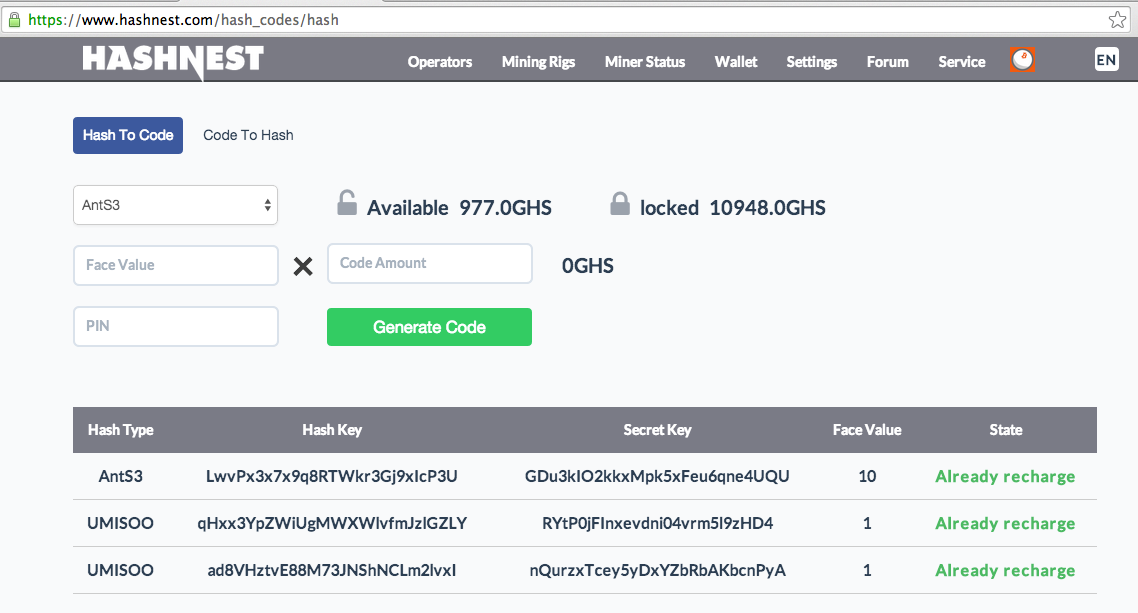Open the AntS3 hash type dropdown
Screen dimensions: 1138x613
176,205
